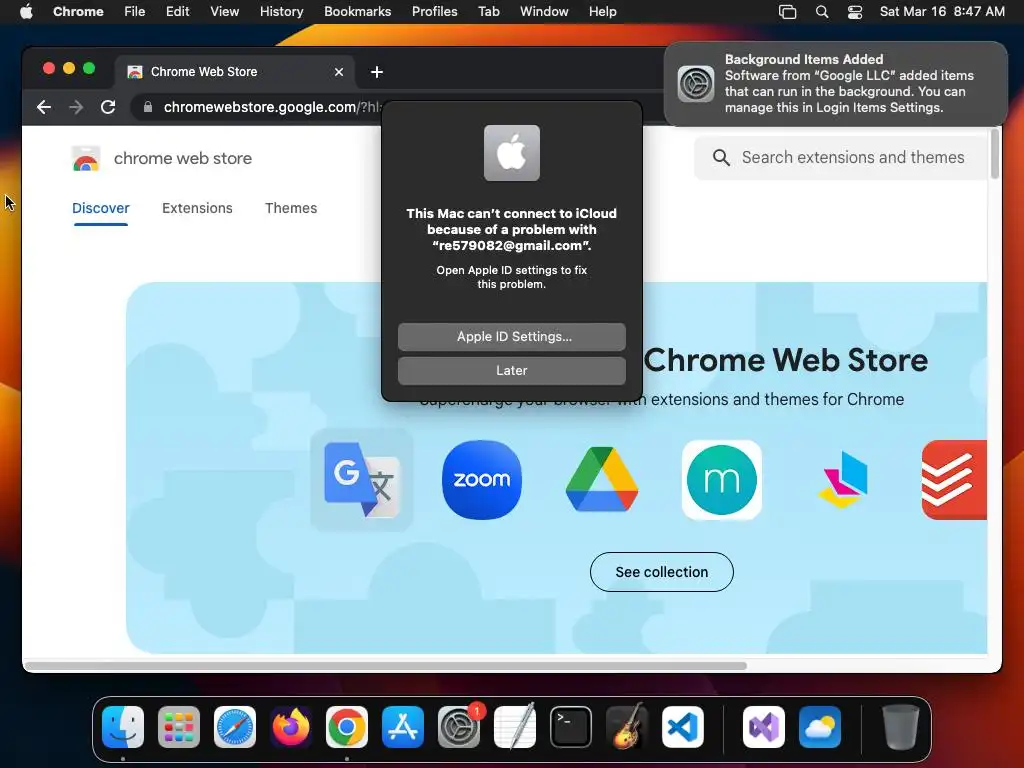Screen dimensions: 1024x768
Task: Open the teal m extension icon
Action: click(722, 480)
